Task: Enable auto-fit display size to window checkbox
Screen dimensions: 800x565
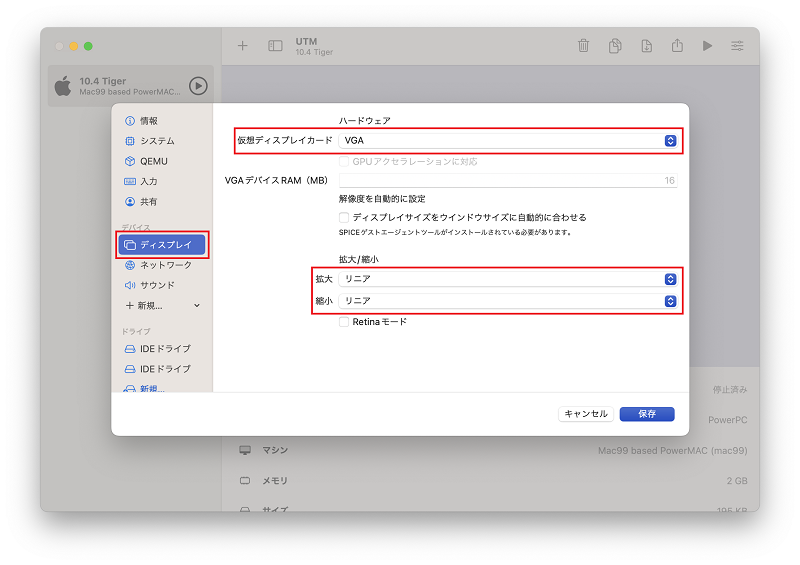Action: click(344, 217)
